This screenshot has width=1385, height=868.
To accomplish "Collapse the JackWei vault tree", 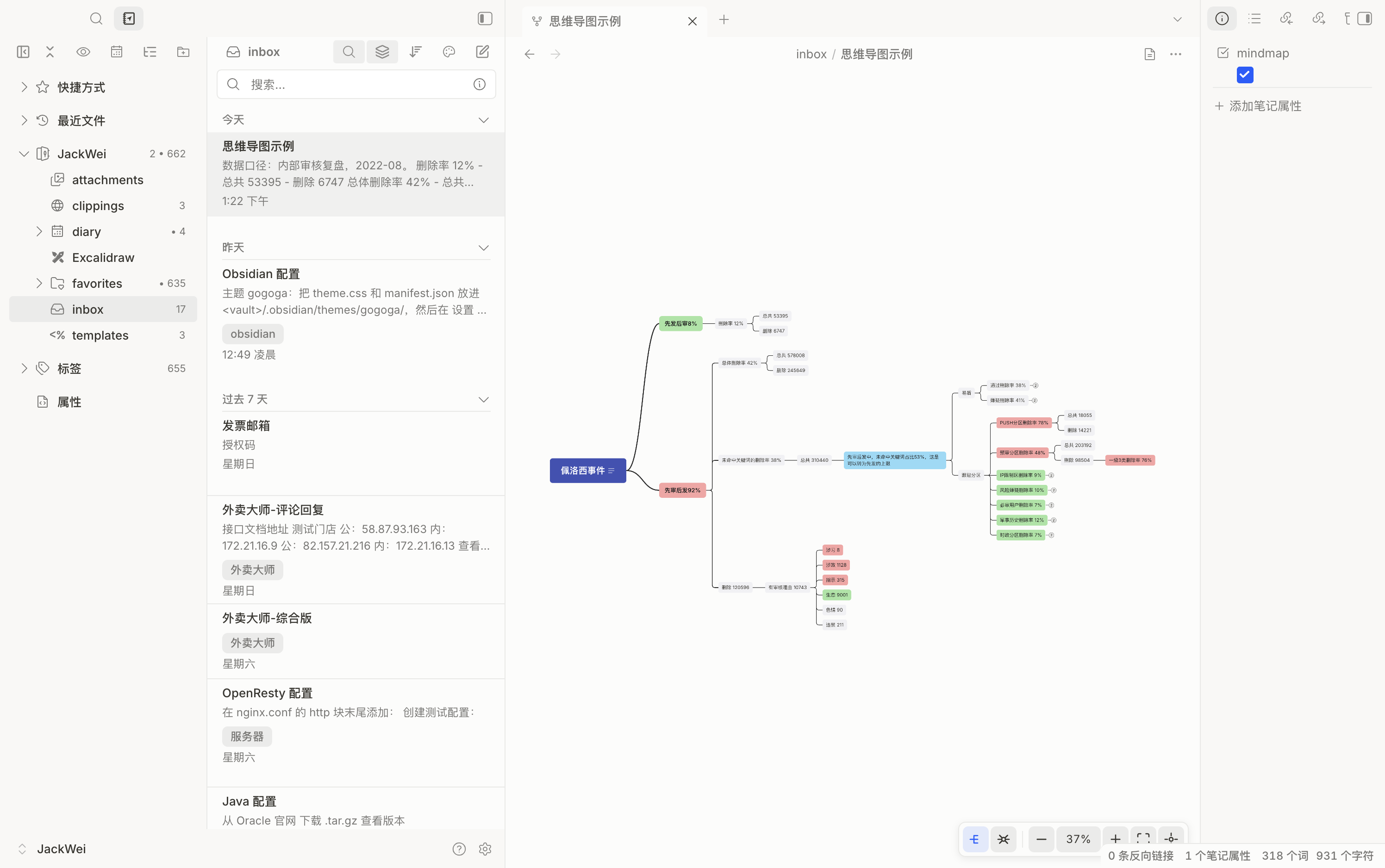I will pos(24,154).
